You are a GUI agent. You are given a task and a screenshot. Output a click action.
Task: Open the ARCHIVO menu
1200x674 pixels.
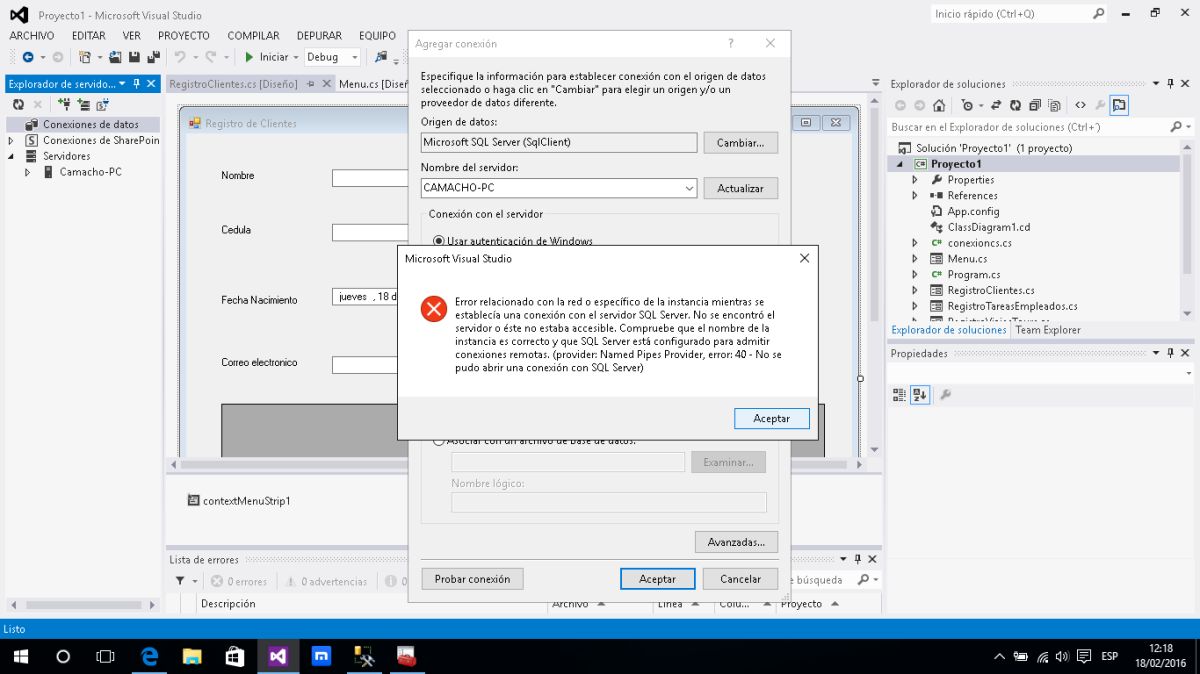click(x=32, y=36)
